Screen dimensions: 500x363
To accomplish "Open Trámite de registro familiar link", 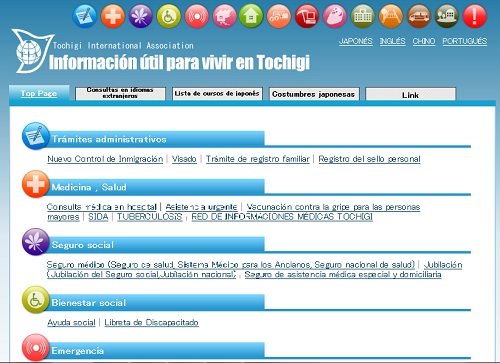I will 258,159.
